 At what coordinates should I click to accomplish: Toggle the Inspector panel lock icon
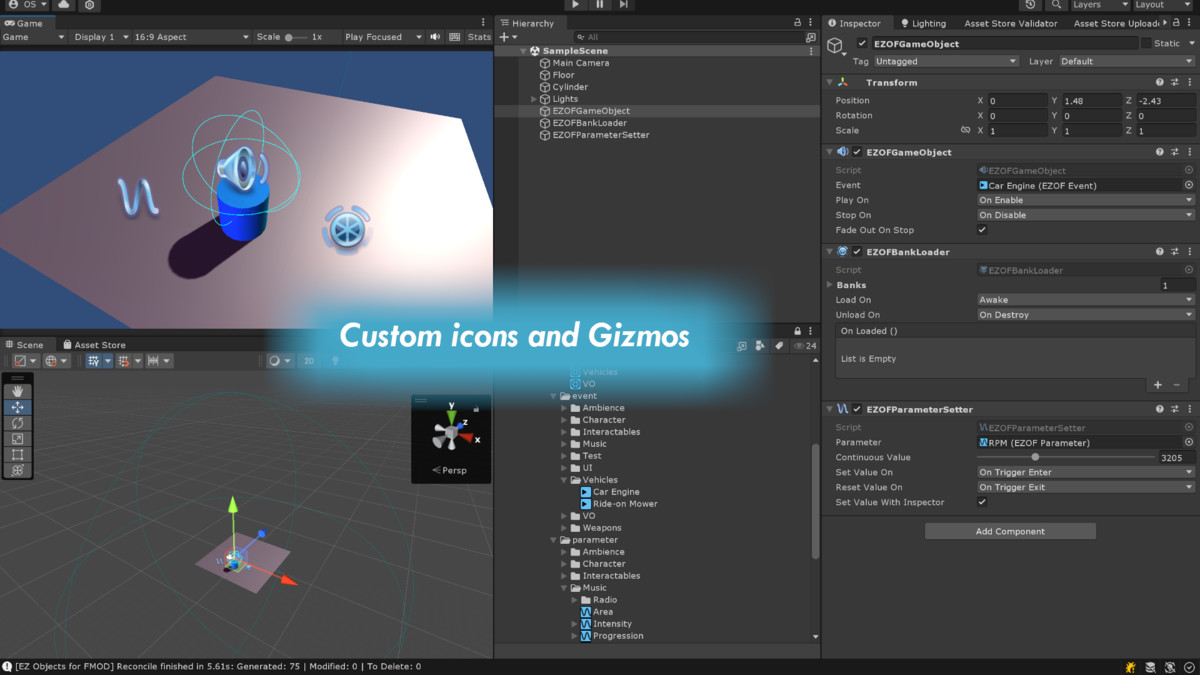[x=1176, y=23]
